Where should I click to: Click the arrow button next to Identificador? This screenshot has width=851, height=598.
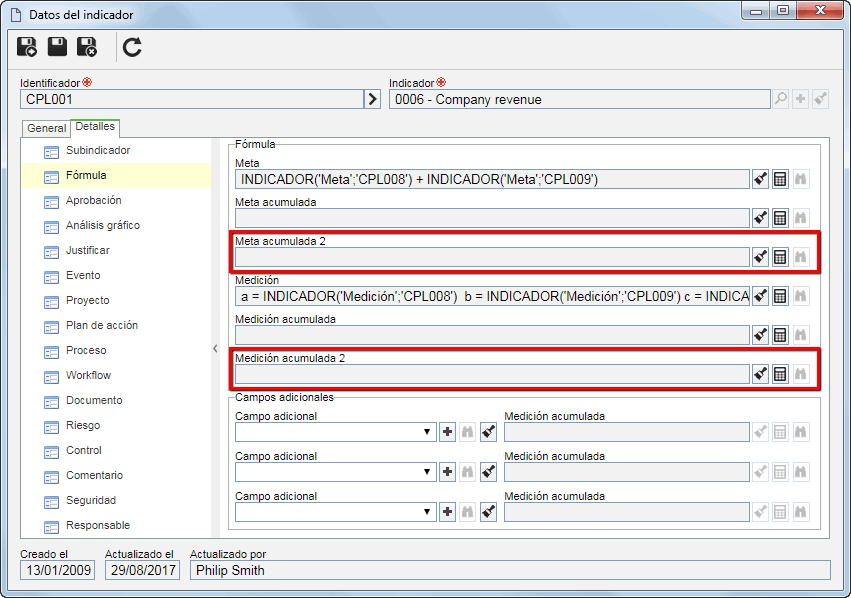pyautogui.click(x=372, y=99)
